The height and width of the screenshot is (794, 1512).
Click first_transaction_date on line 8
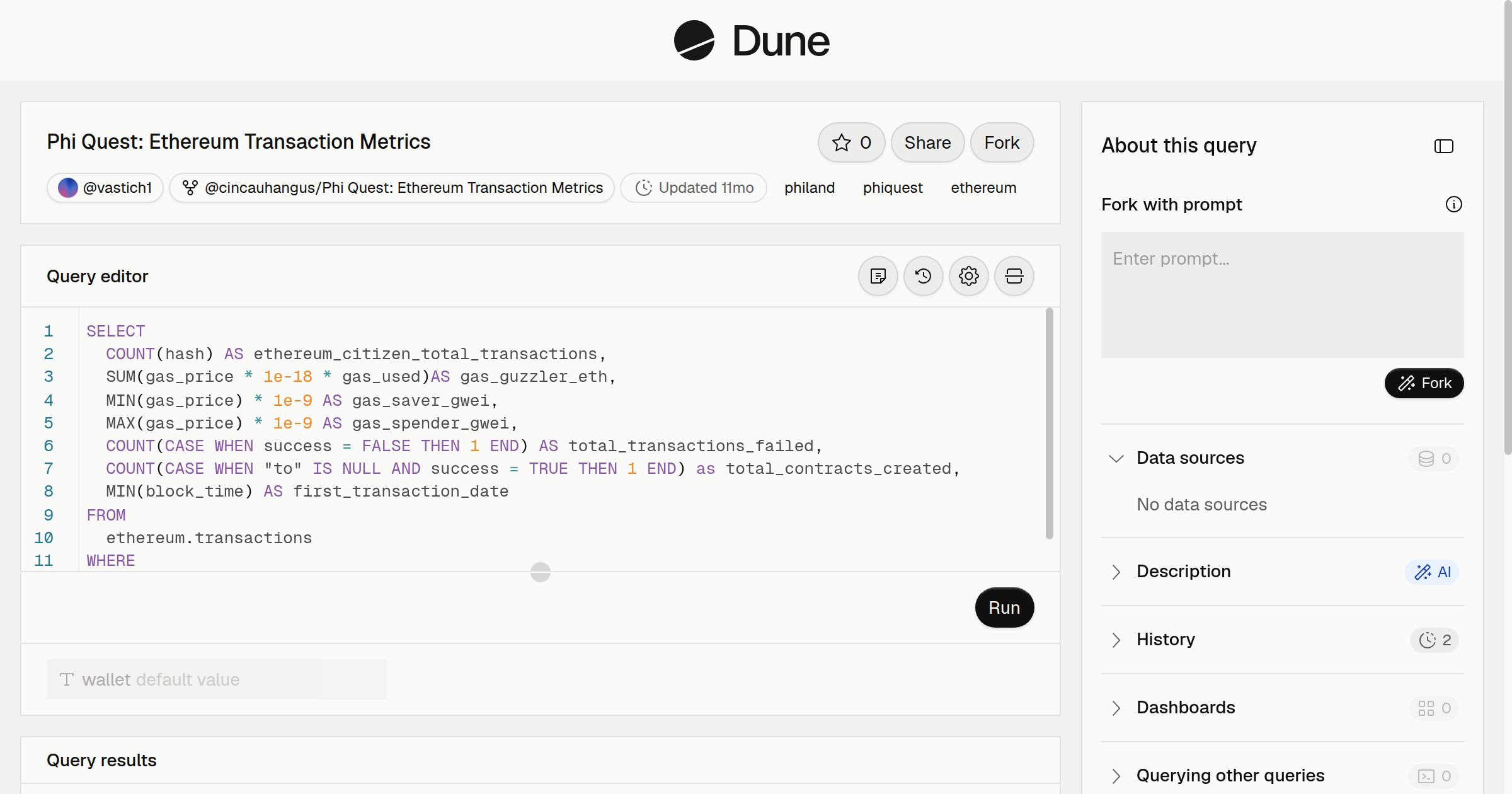click(401, 491)
